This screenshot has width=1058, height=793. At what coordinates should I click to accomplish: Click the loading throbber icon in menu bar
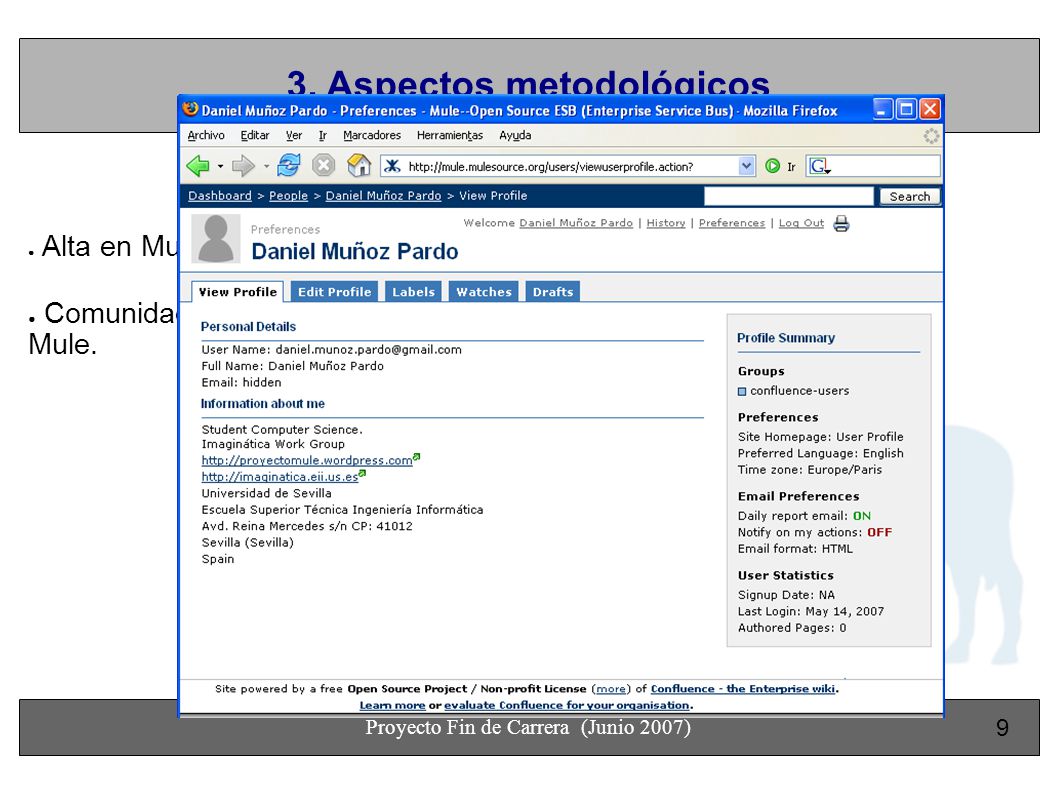pyautogui.click(x=931, y=136)
